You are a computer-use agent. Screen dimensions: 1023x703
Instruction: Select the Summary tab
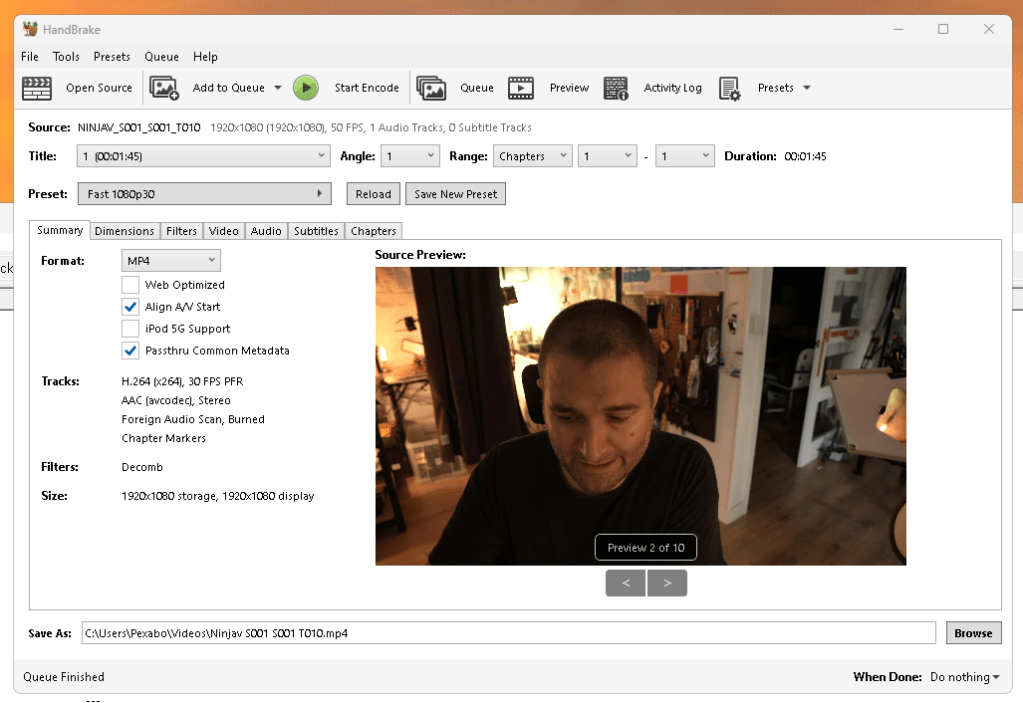pos(60,230)
